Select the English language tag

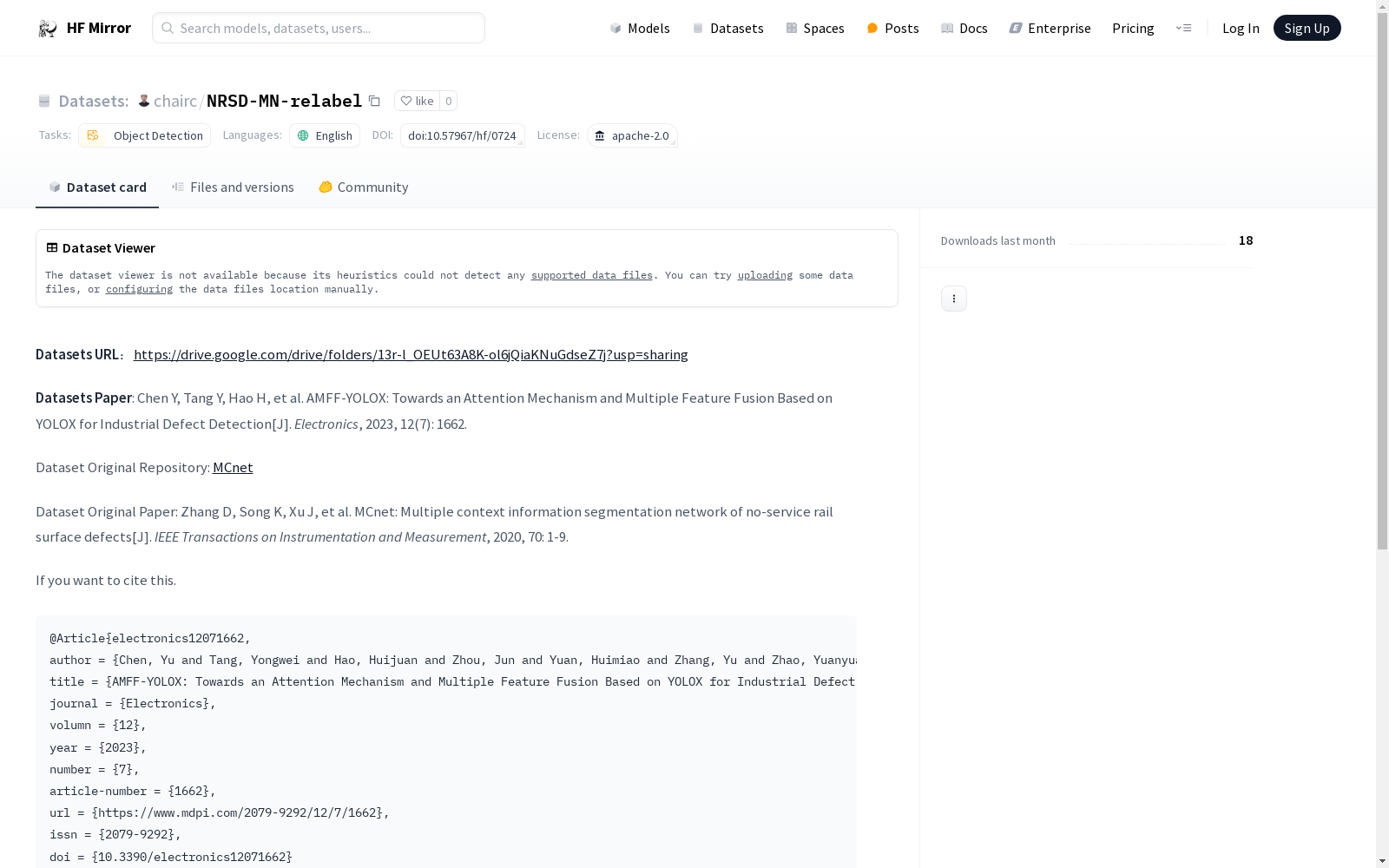(325, 135)
